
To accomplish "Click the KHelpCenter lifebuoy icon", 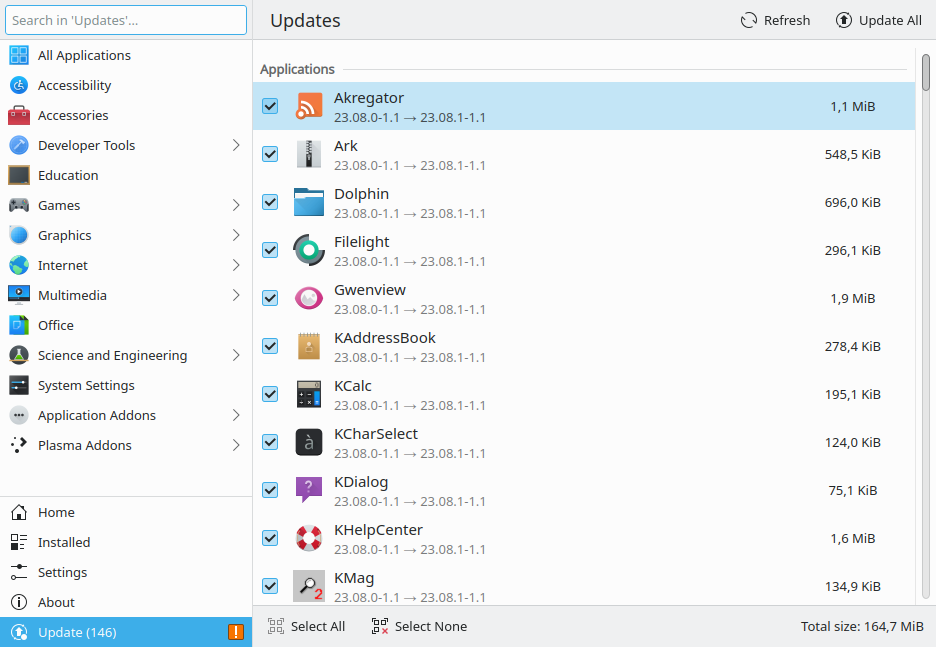I will point(309,538).
